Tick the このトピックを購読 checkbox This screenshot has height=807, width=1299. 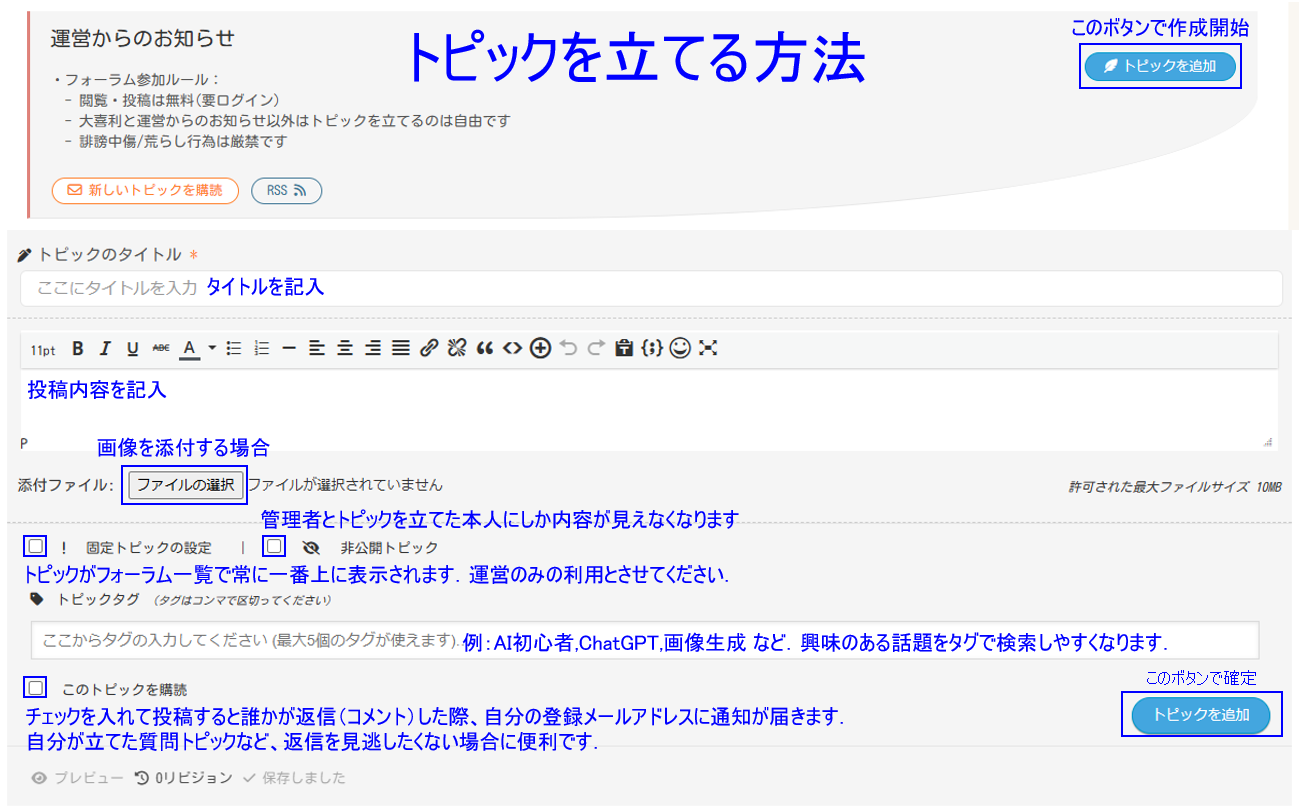36,688
